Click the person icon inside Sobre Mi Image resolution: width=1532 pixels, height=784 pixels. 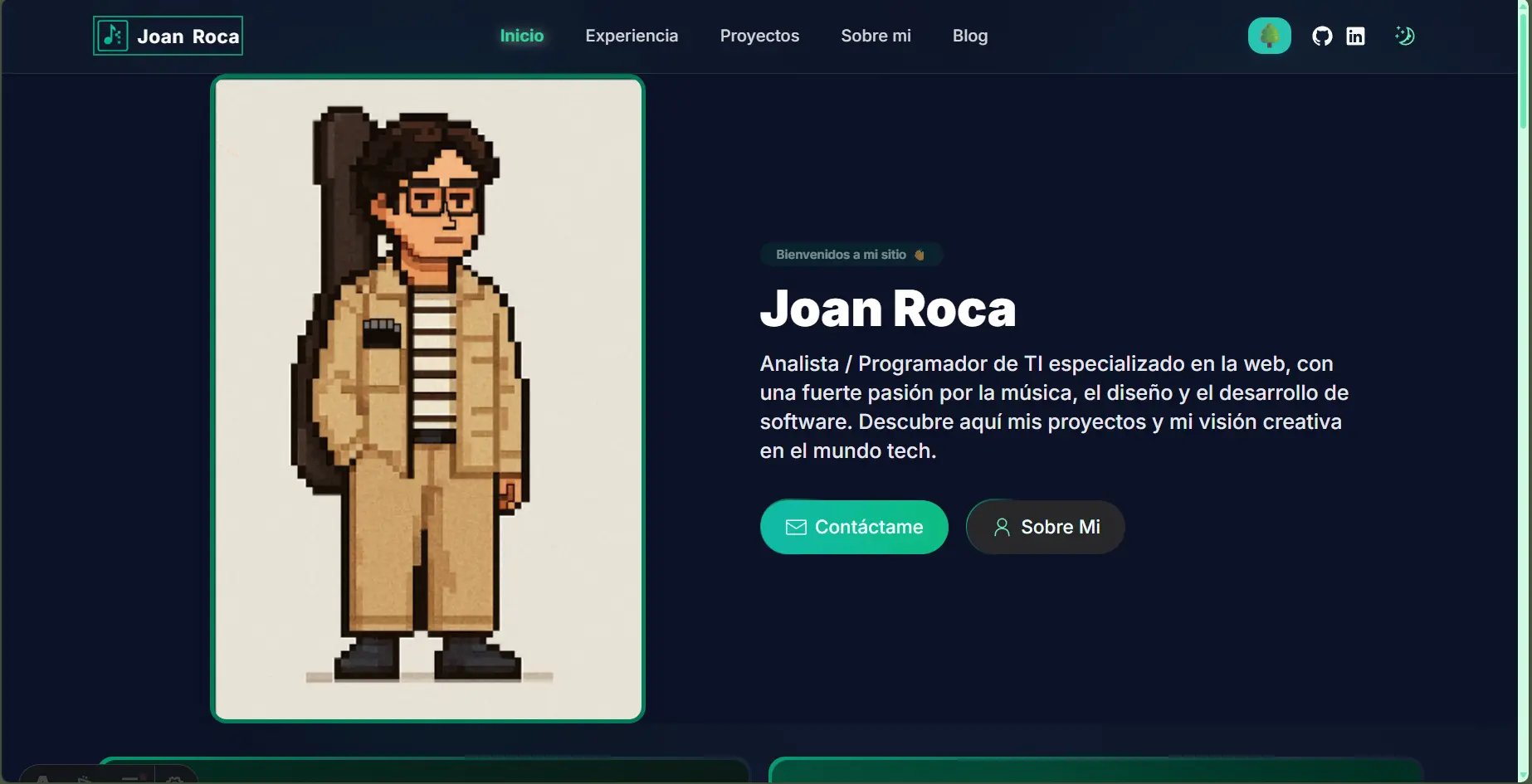tap(1002, 527)
